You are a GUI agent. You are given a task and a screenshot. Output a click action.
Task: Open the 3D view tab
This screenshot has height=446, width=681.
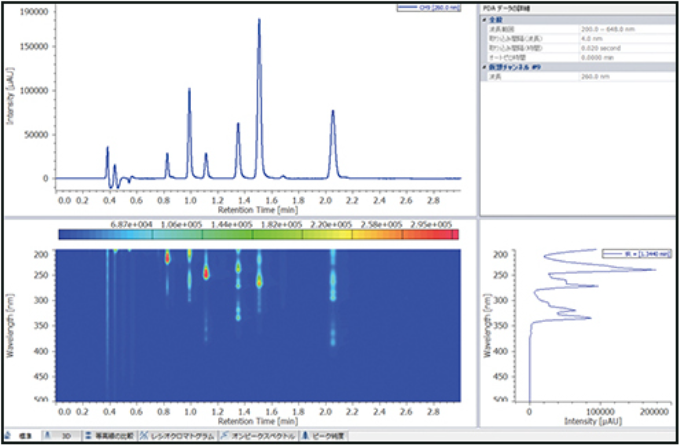63,438
